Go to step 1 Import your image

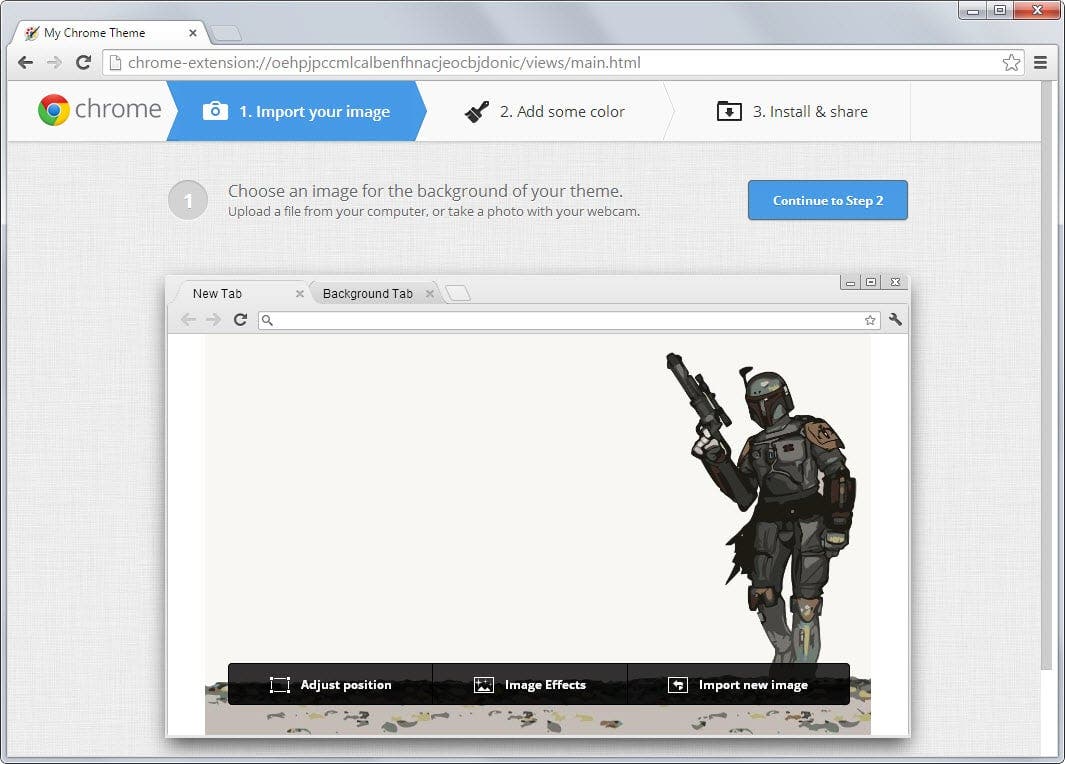coord(297,111)
